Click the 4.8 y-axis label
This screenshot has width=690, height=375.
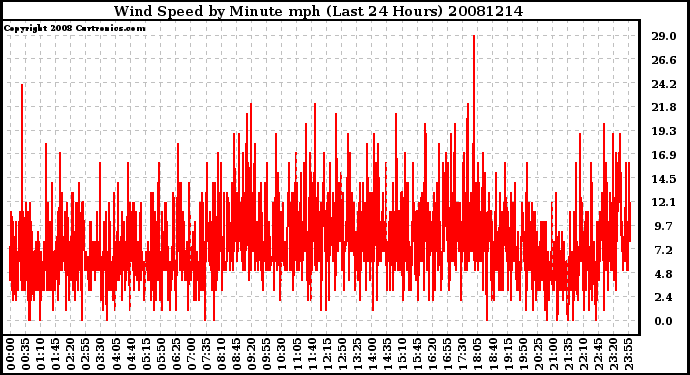coord(664,274)
